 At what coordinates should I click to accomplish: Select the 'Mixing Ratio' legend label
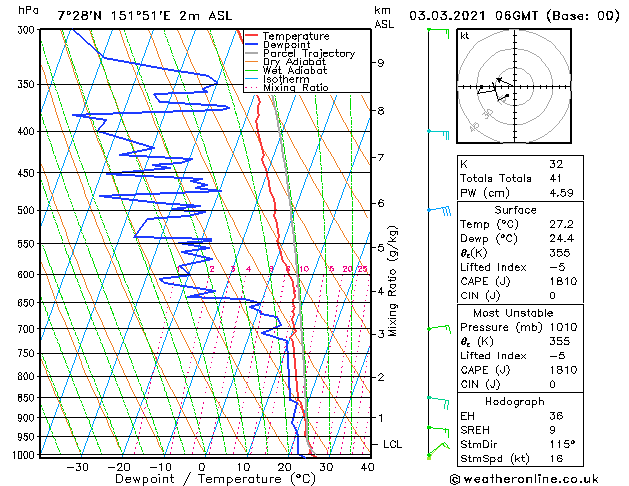click(x=296, y=87)
